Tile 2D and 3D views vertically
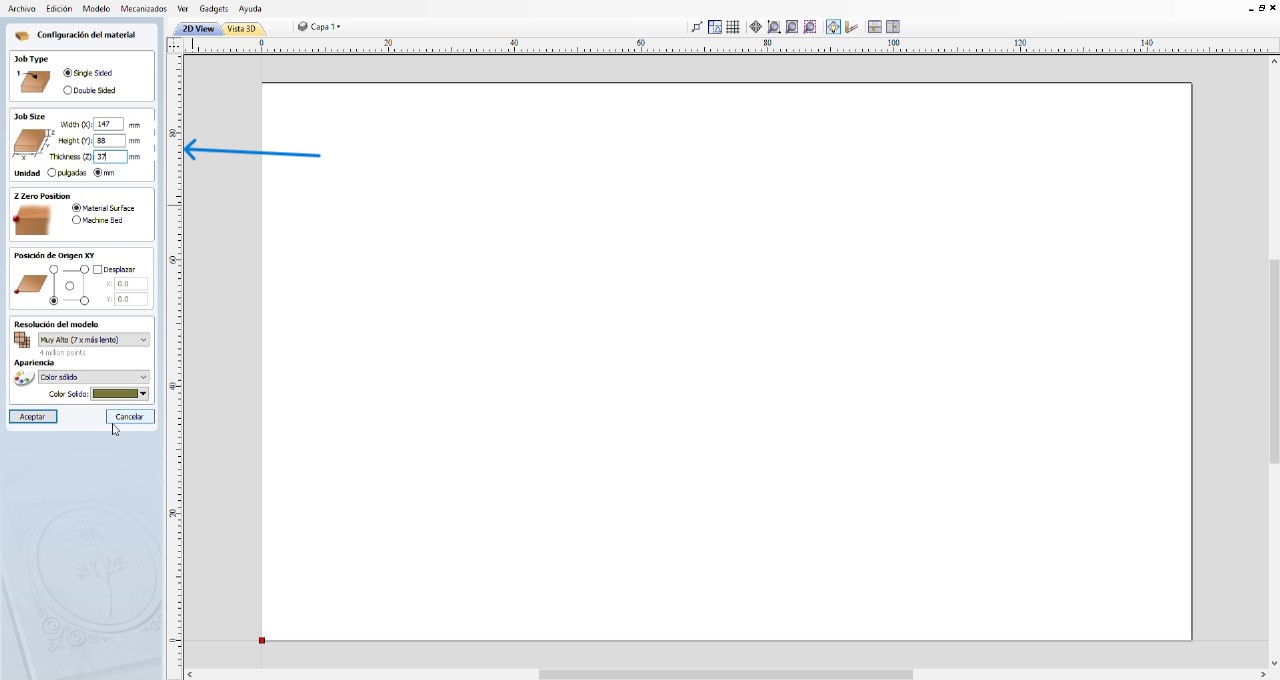 [x=893, y=27]
